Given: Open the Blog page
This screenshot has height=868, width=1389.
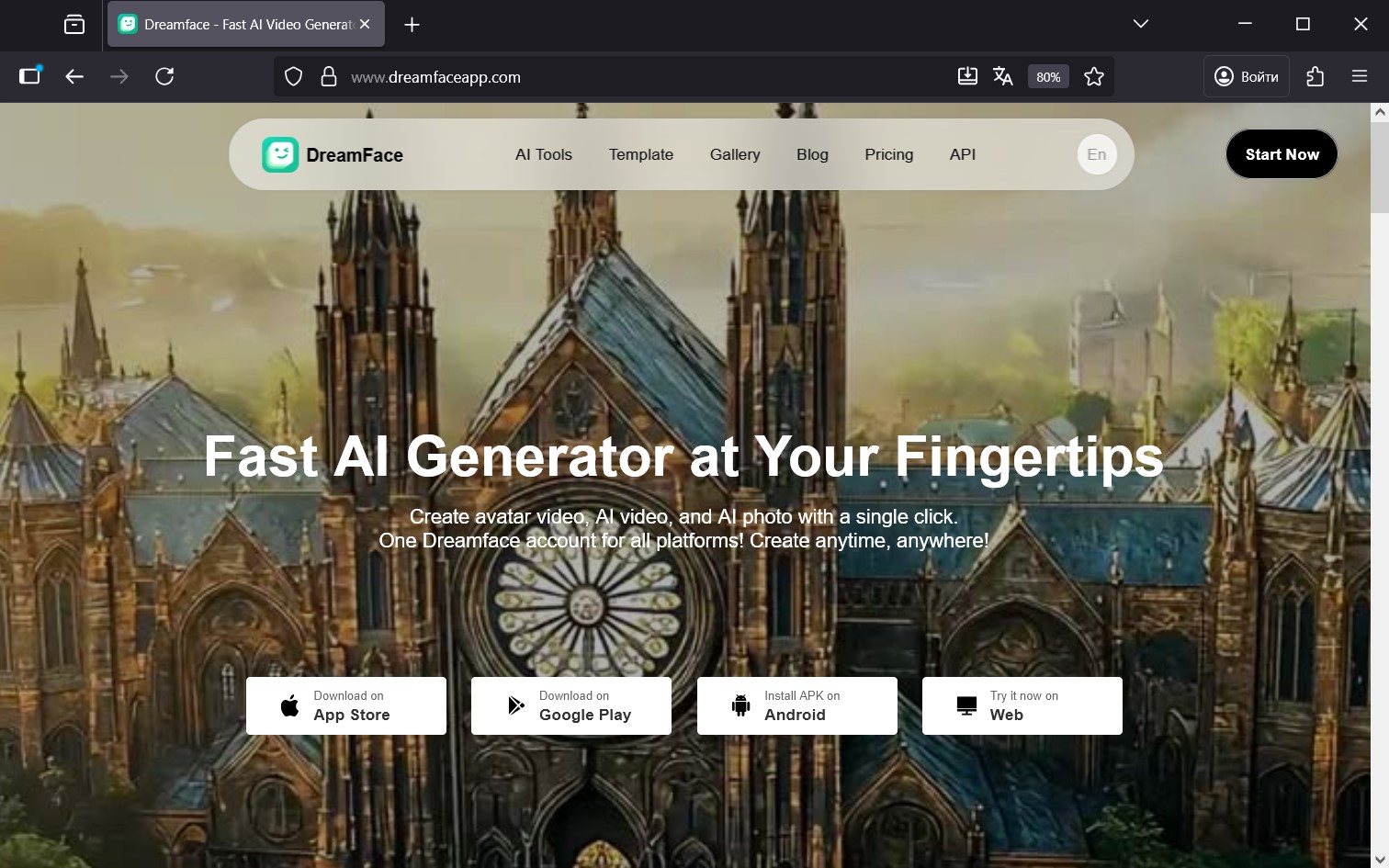Looking at the screenshot, I should pos(812,154).
